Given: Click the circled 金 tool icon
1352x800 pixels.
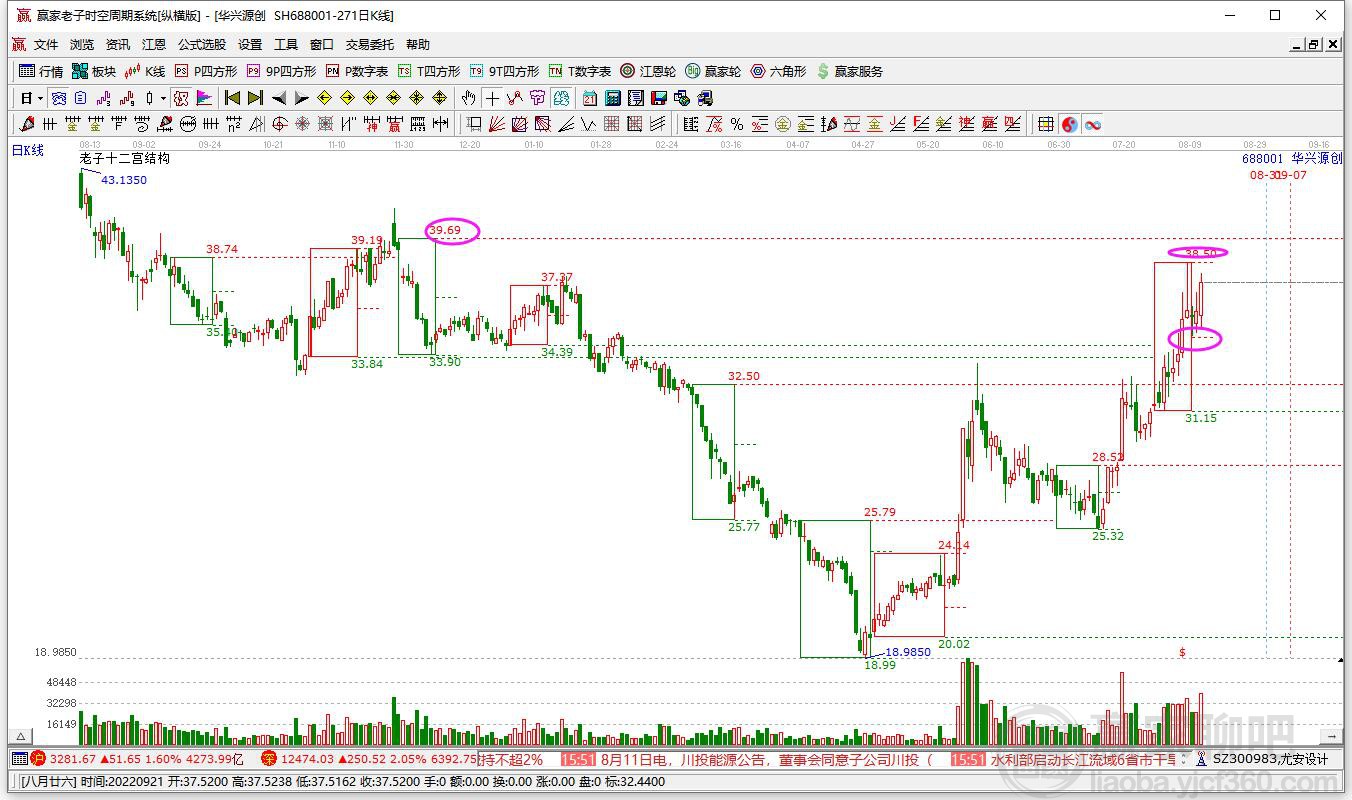Looking at the screenshot, I should (783, 124).
